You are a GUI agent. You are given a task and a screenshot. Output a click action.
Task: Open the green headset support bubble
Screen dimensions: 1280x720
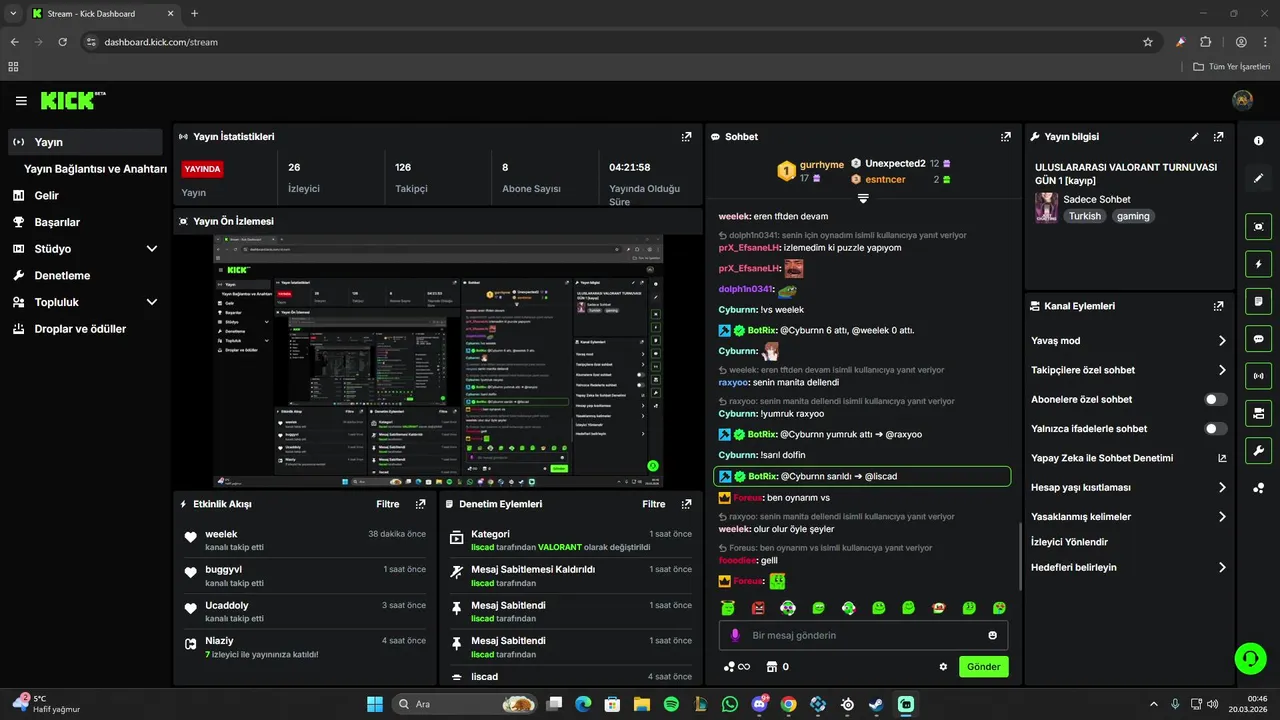[1250, 658]
